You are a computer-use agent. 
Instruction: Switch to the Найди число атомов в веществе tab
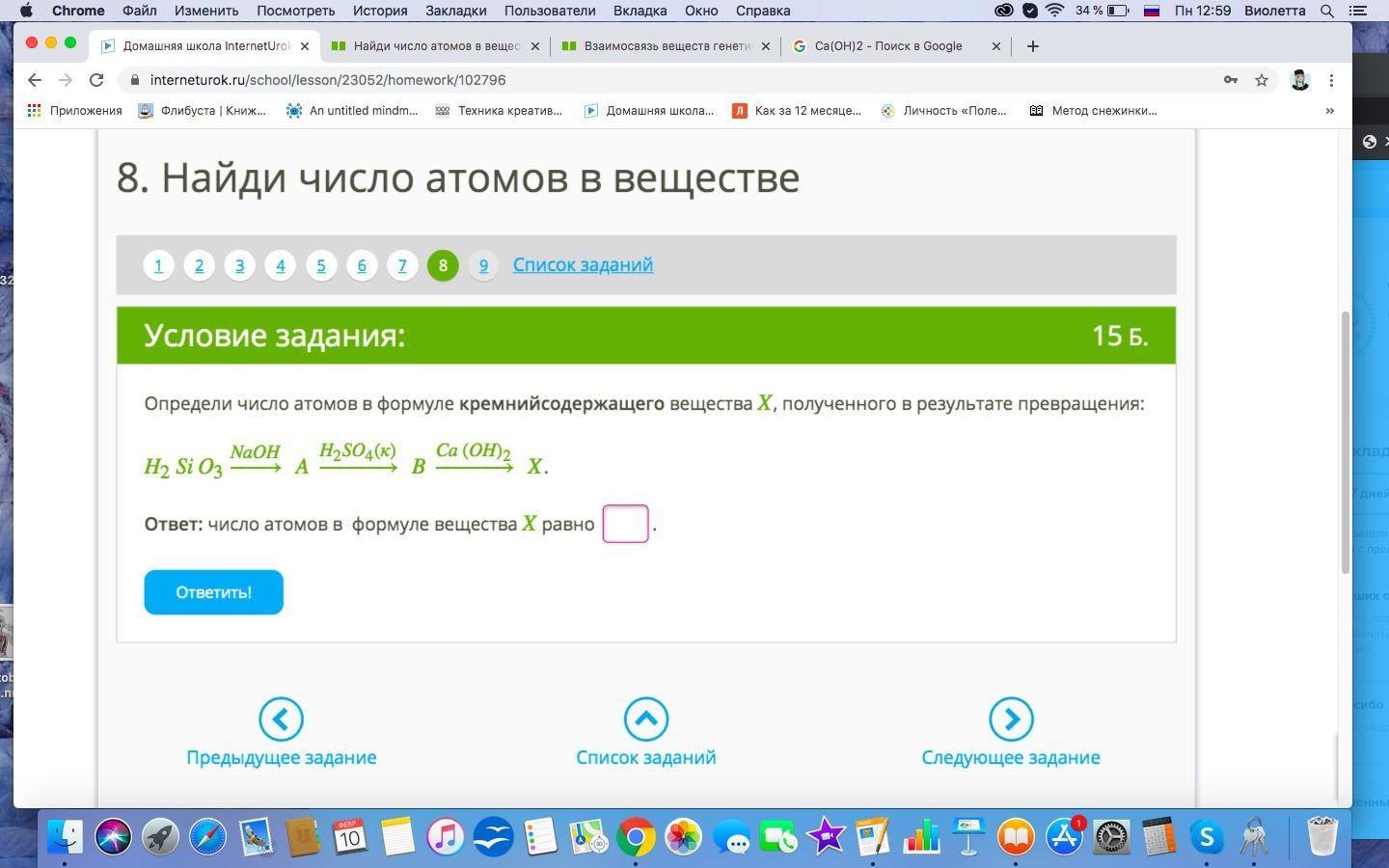click(434, 46)
